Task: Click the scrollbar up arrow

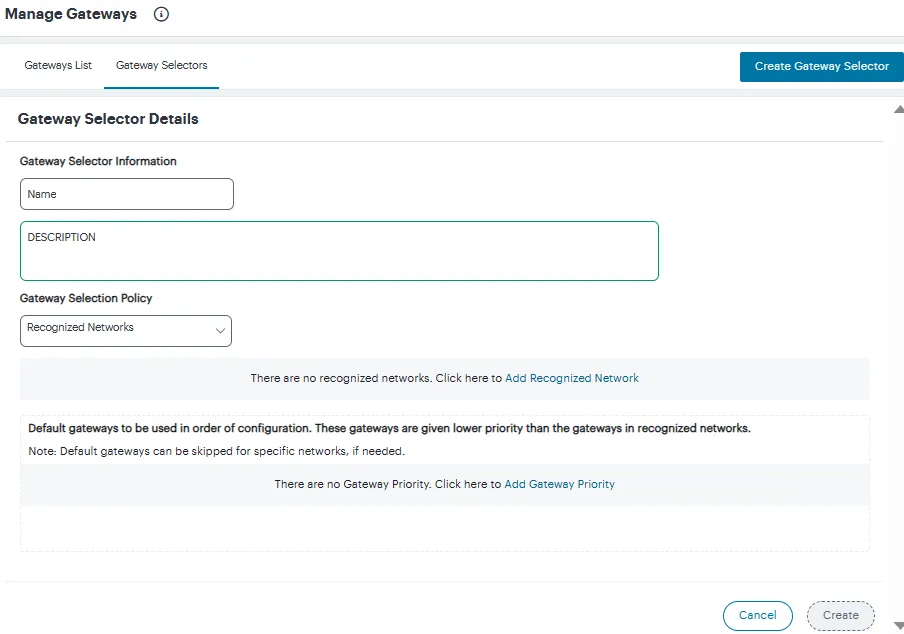Action: point(899,109)
